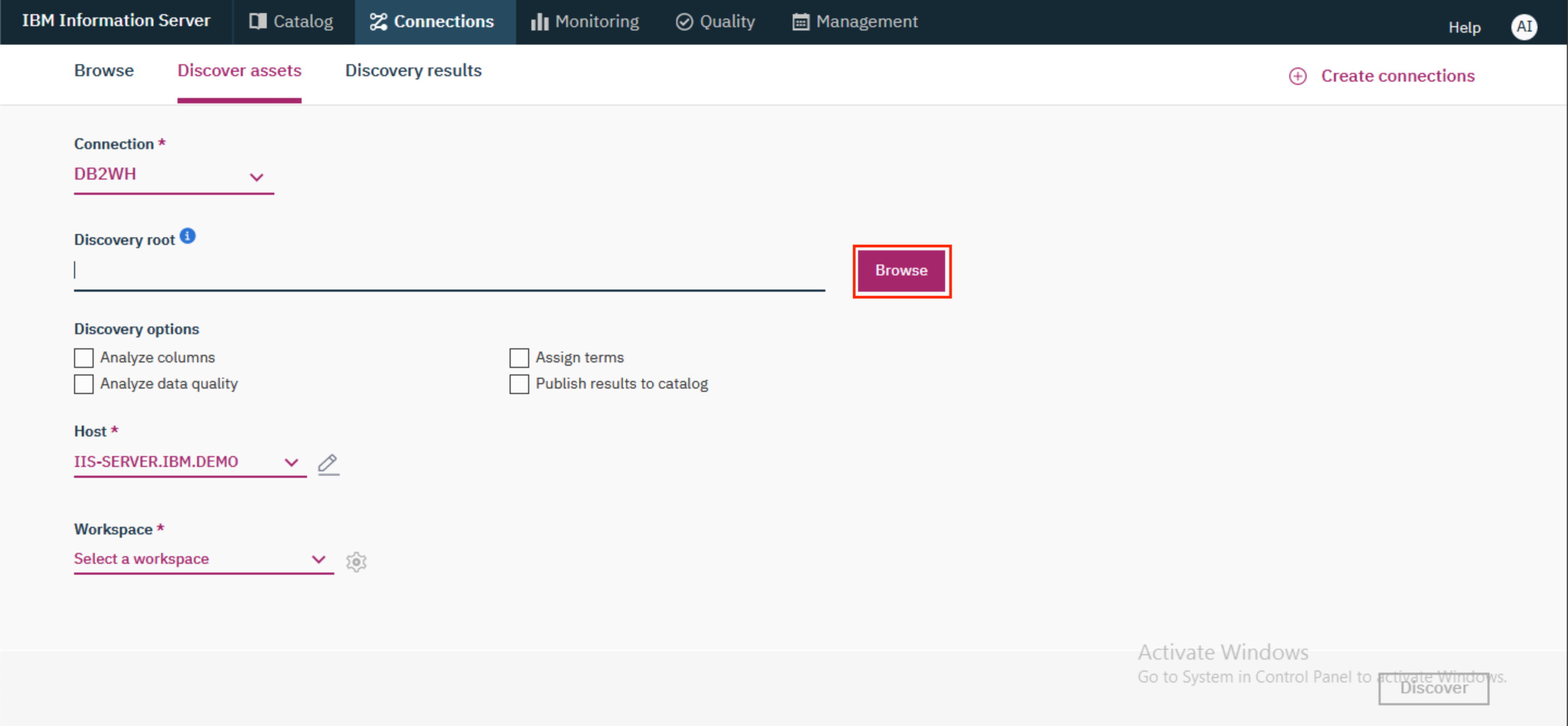
Task: Click the Browse button for discovery root
Action: 901,270
